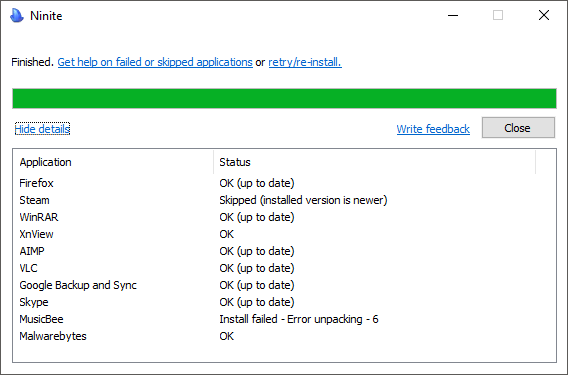Click 'Install failed - Error unpacking - 6' status
Screen dimensions: 568x375
pos(299,319)
